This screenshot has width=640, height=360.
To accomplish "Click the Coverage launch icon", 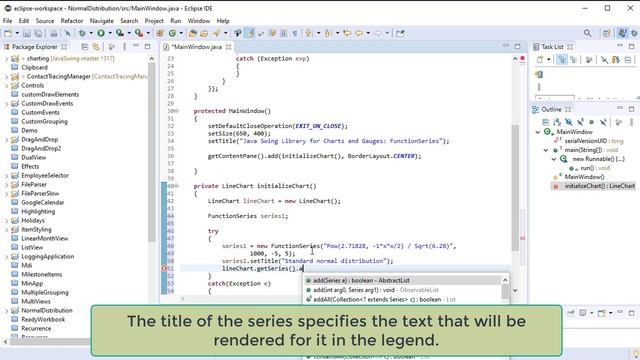I will coord(120,33).
